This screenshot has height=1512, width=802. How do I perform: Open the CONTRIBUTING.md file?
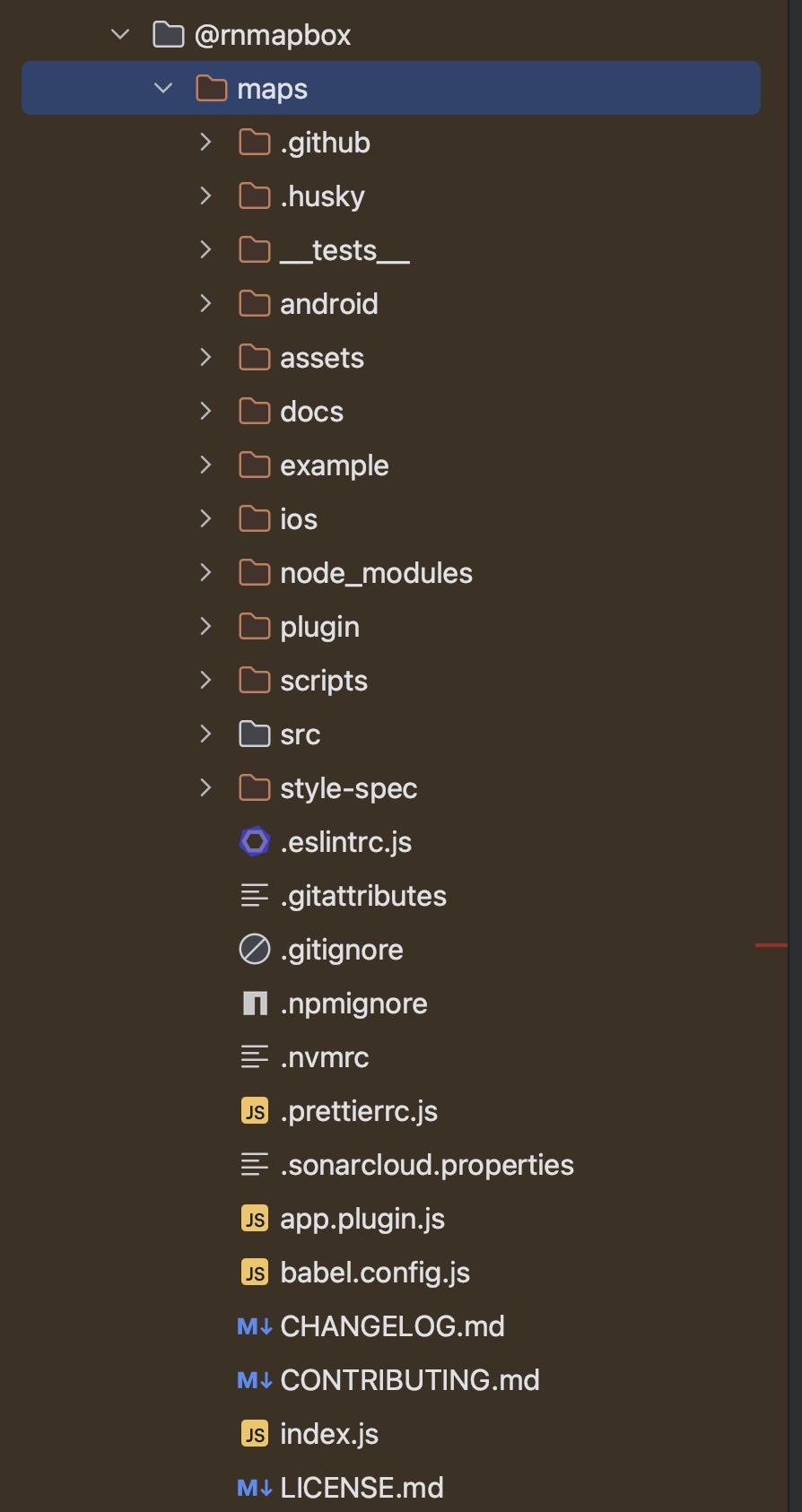(409, 1379)
